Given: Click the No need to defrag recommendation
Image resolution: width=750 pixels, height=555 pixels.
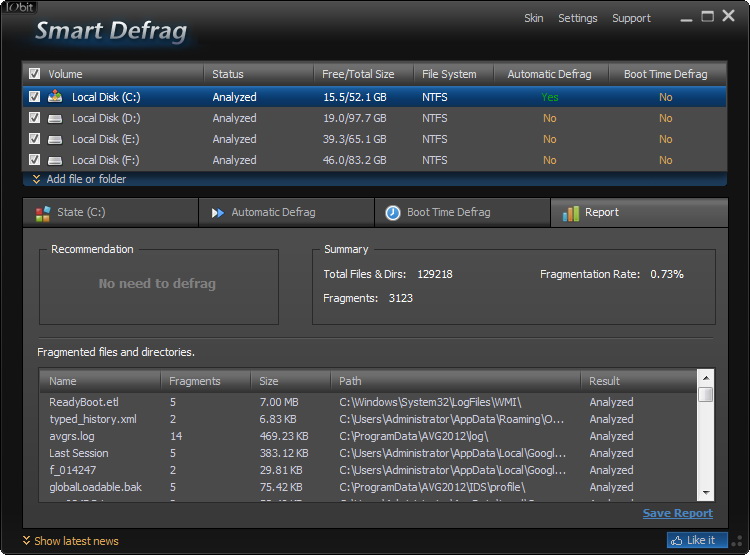Looking at the screenshot, I should 157,284.
